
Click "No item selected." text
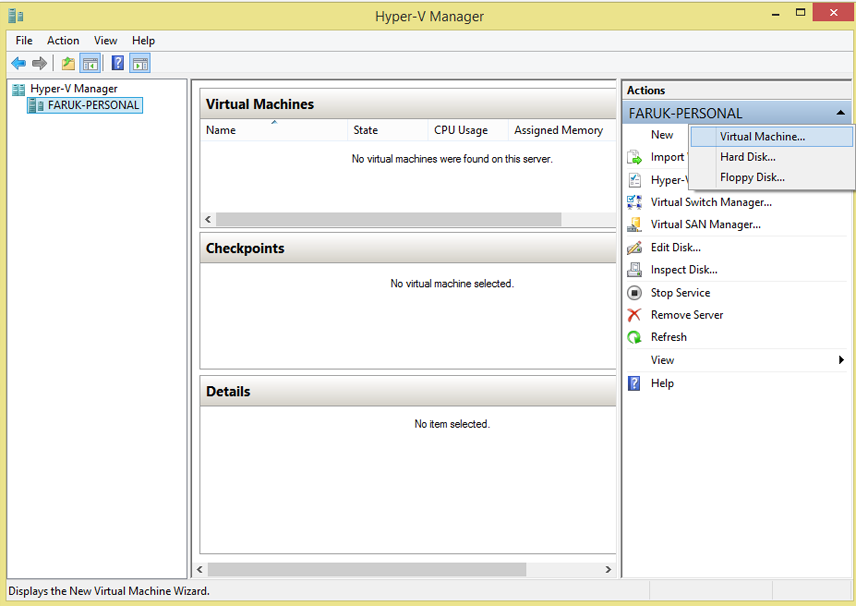pos(452,424)
